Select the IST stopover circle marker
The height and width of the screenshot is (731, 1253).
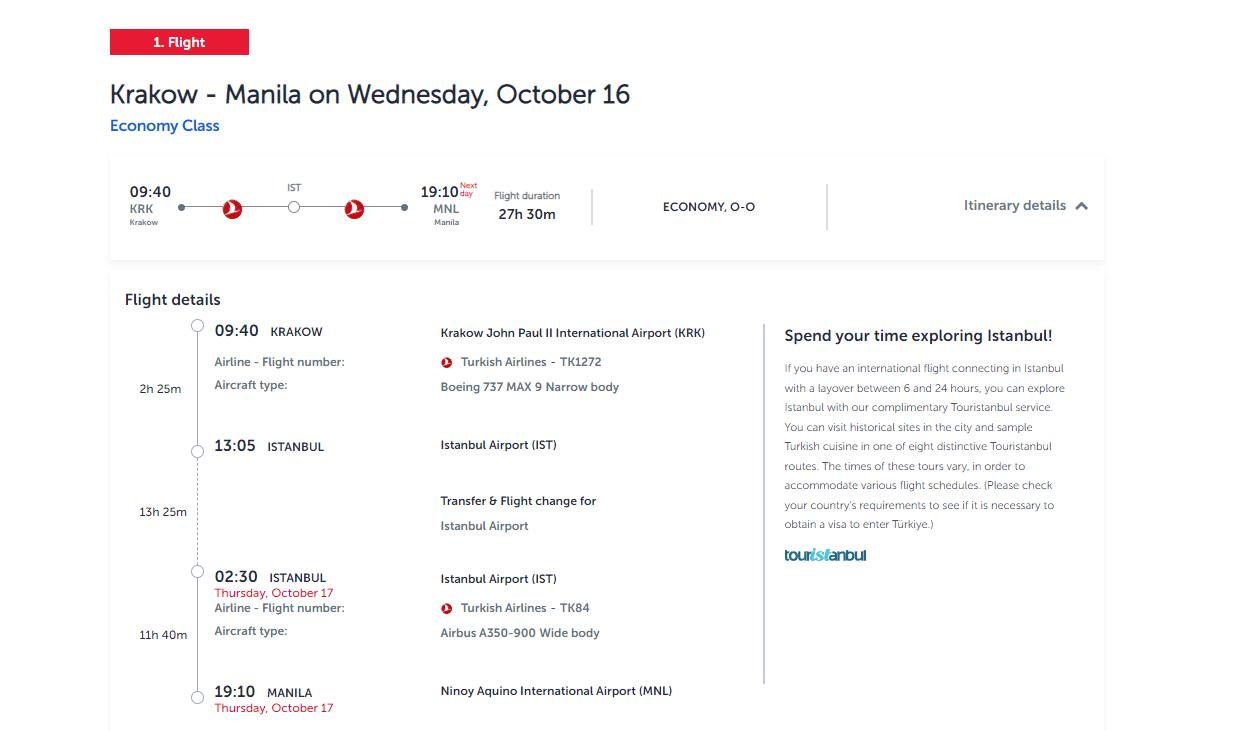coord(294,208)
